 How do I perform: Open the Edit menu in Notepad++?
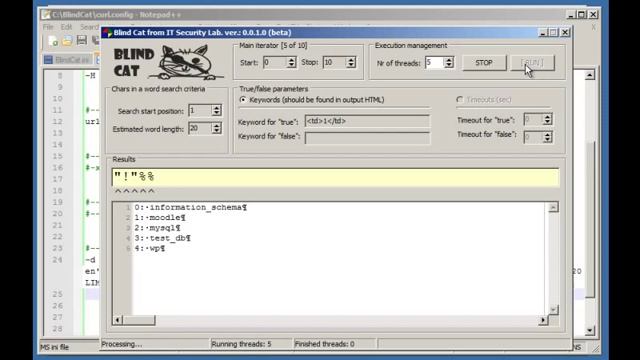tap(67, 27)
